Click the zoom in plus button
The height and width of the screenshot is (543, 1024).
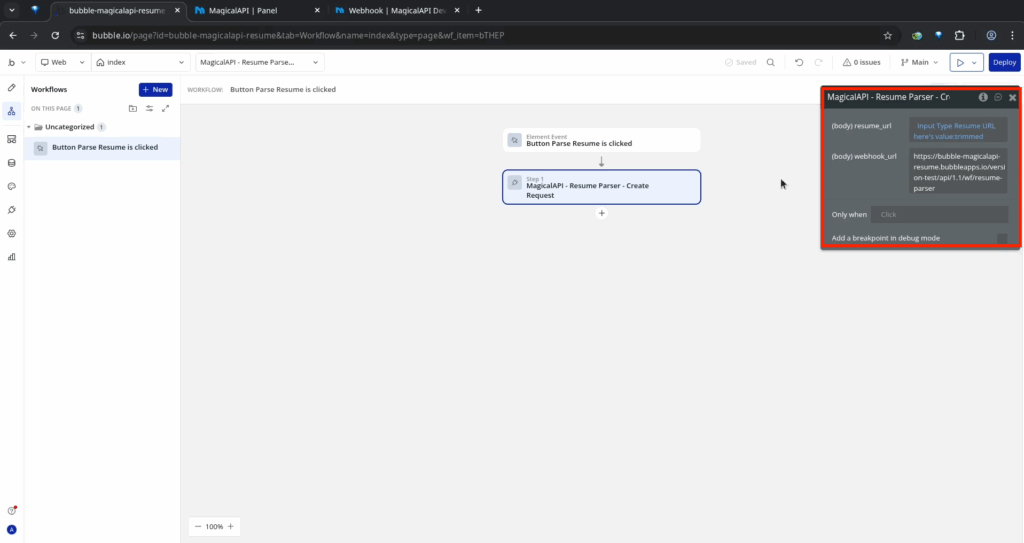(x=231, y=526)
